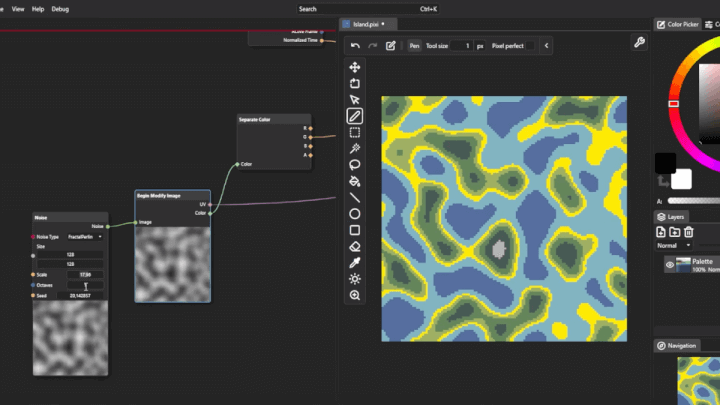720x405 pixels.
Task: Delete the selected layer
Action: point(688,232)
